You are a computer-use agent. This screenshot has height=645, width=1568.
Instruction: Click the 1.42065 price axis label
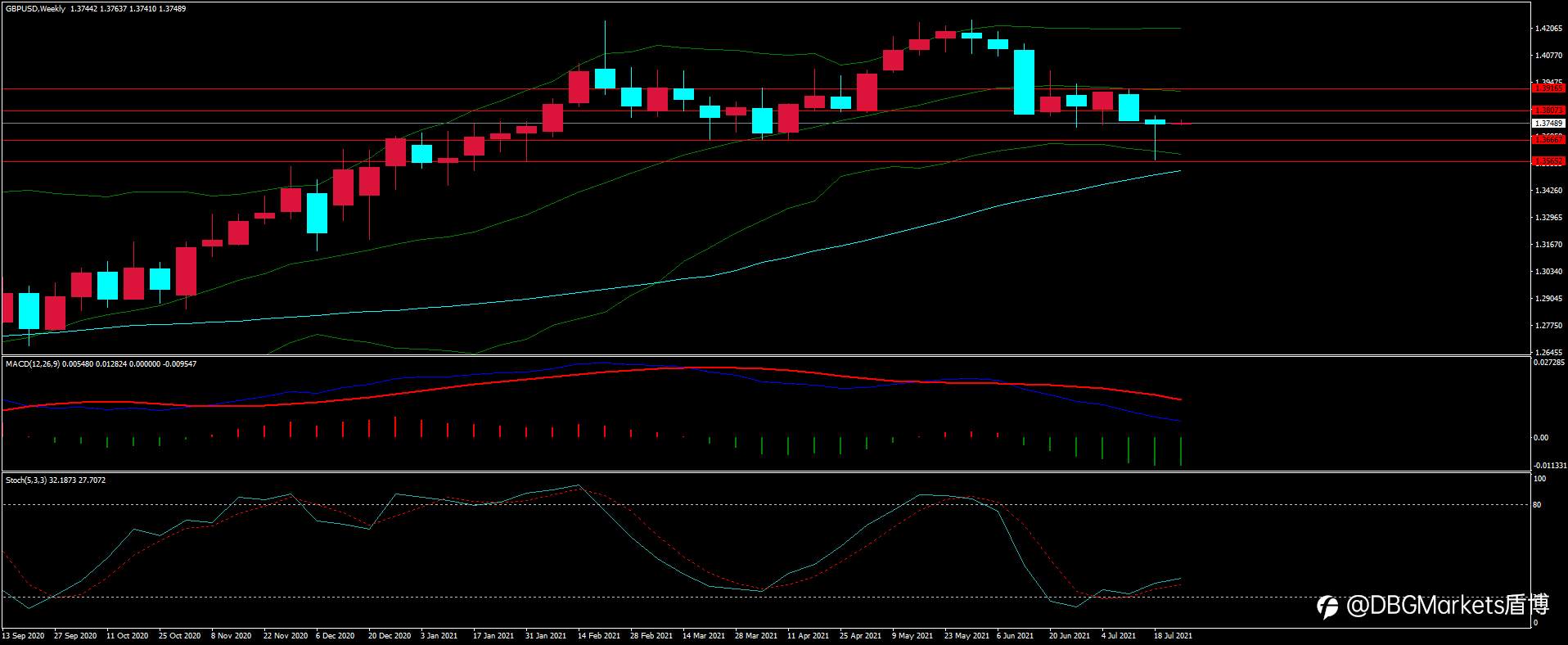pyautogui.click(x=1548, y=29)
